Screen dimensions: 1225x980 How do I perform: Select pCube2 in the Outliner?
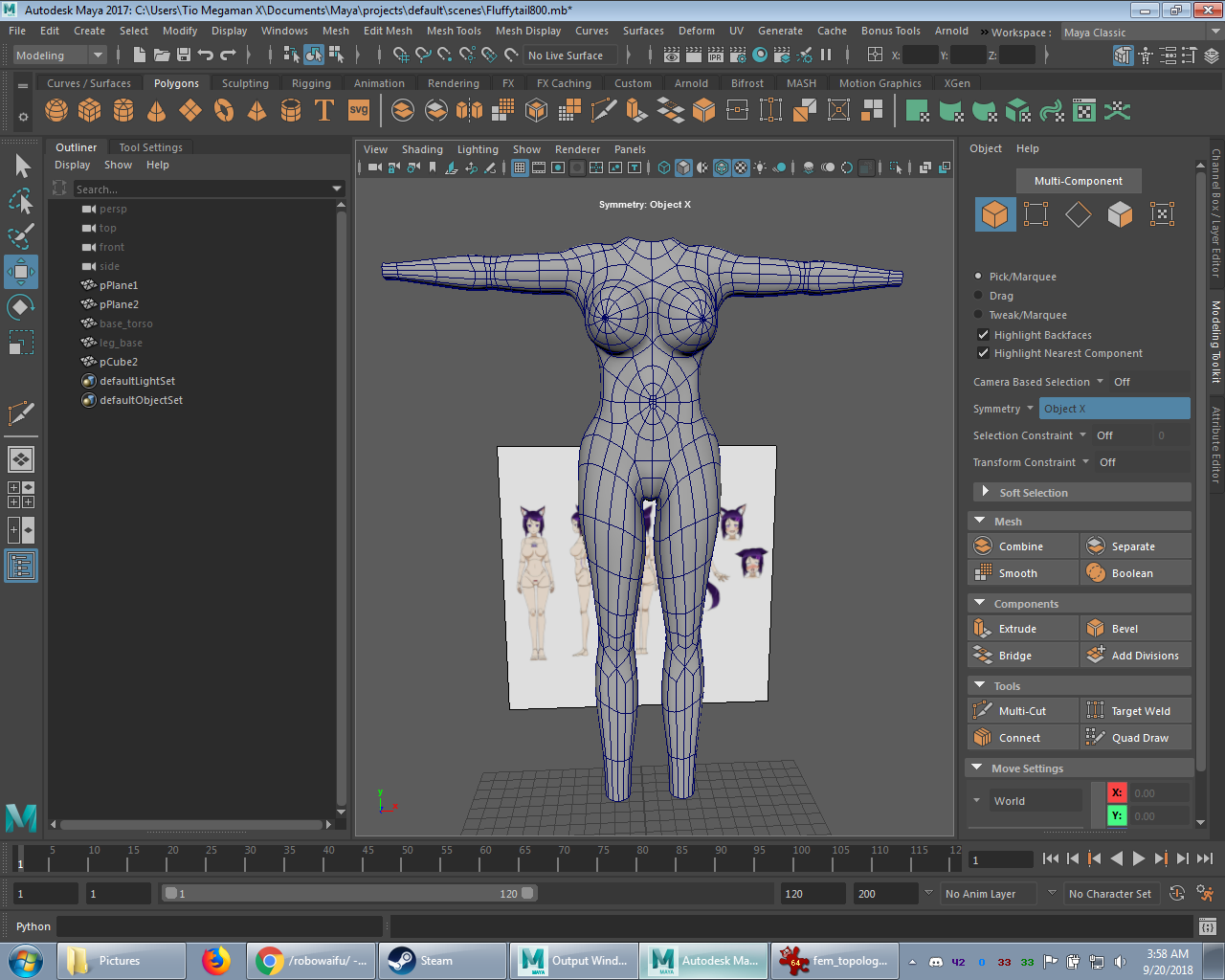(119, 362)
